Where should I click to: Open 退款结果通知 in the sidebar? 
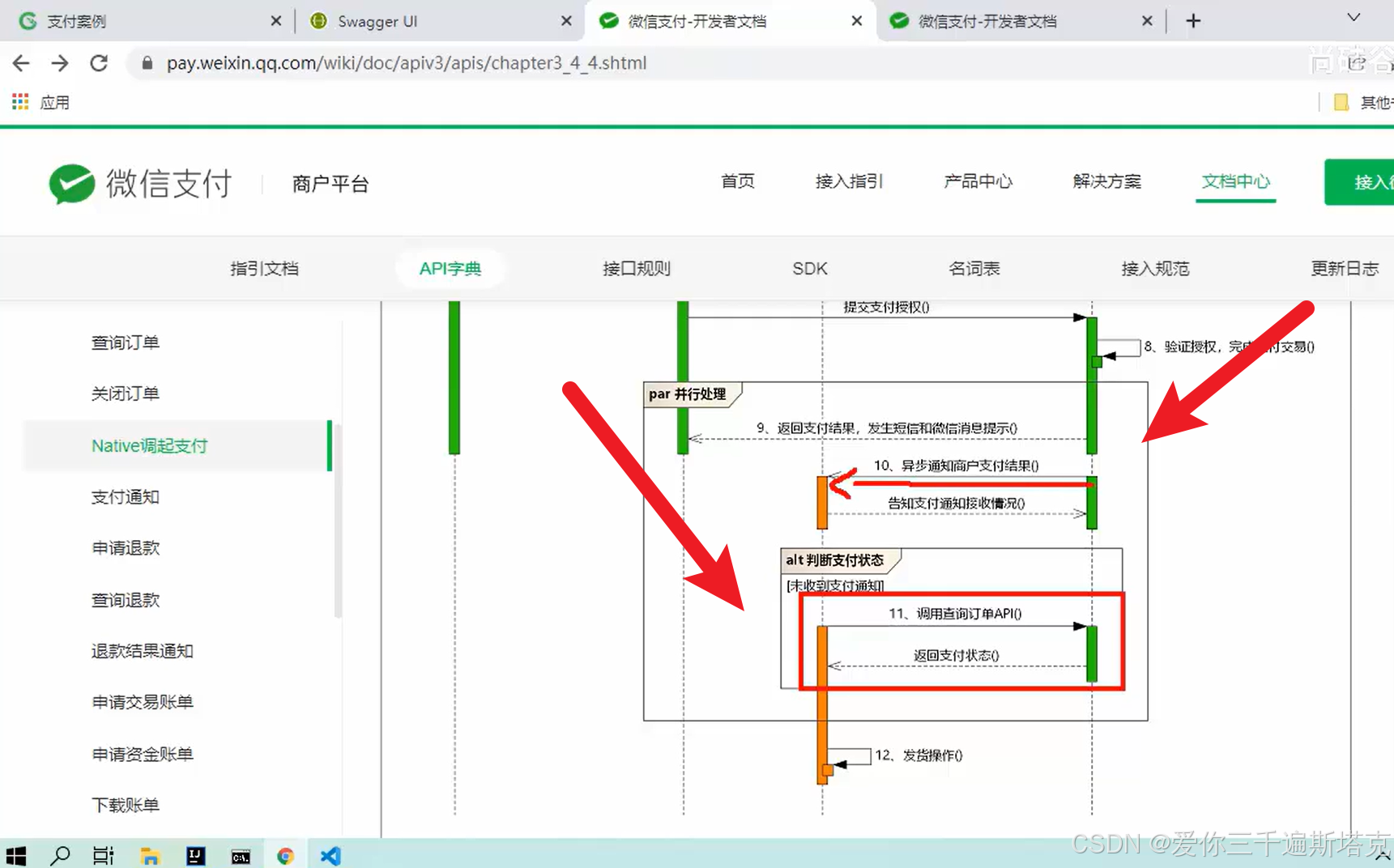[143, 651]
